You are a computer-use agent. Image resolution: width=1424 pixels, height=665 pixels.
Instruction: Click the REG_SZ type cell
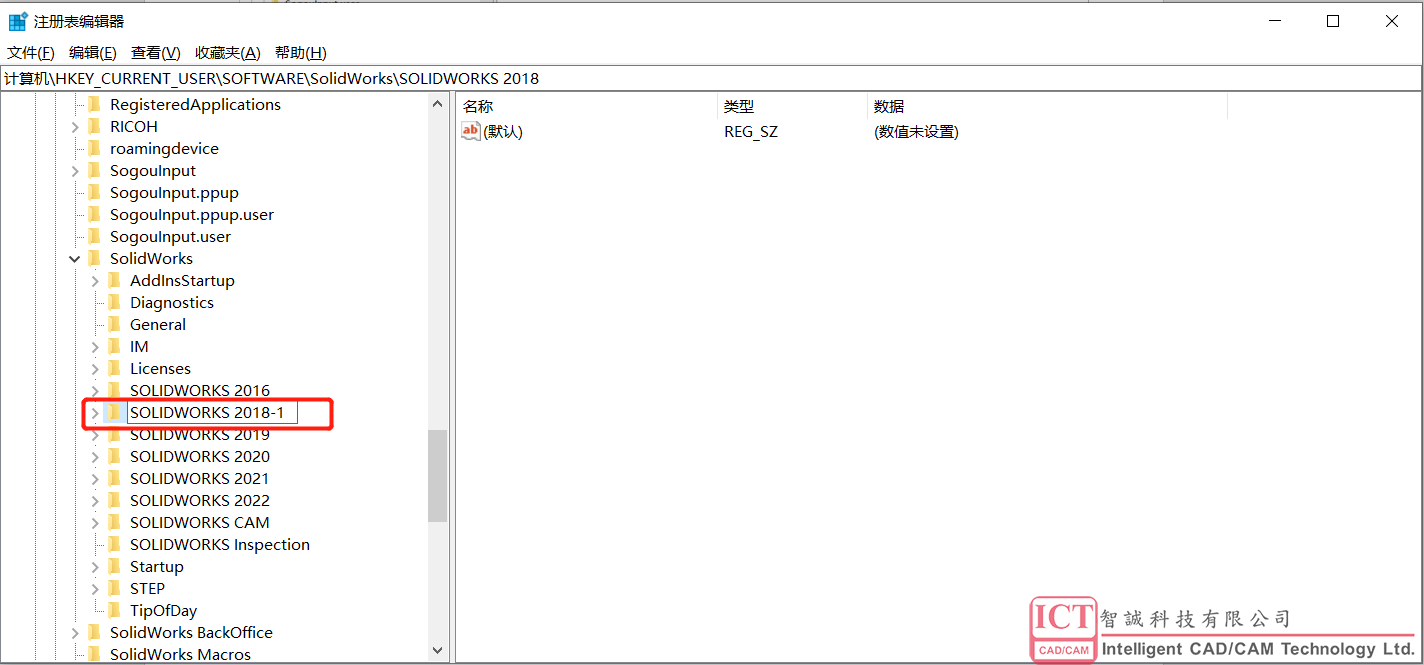[x=751, y=131]
